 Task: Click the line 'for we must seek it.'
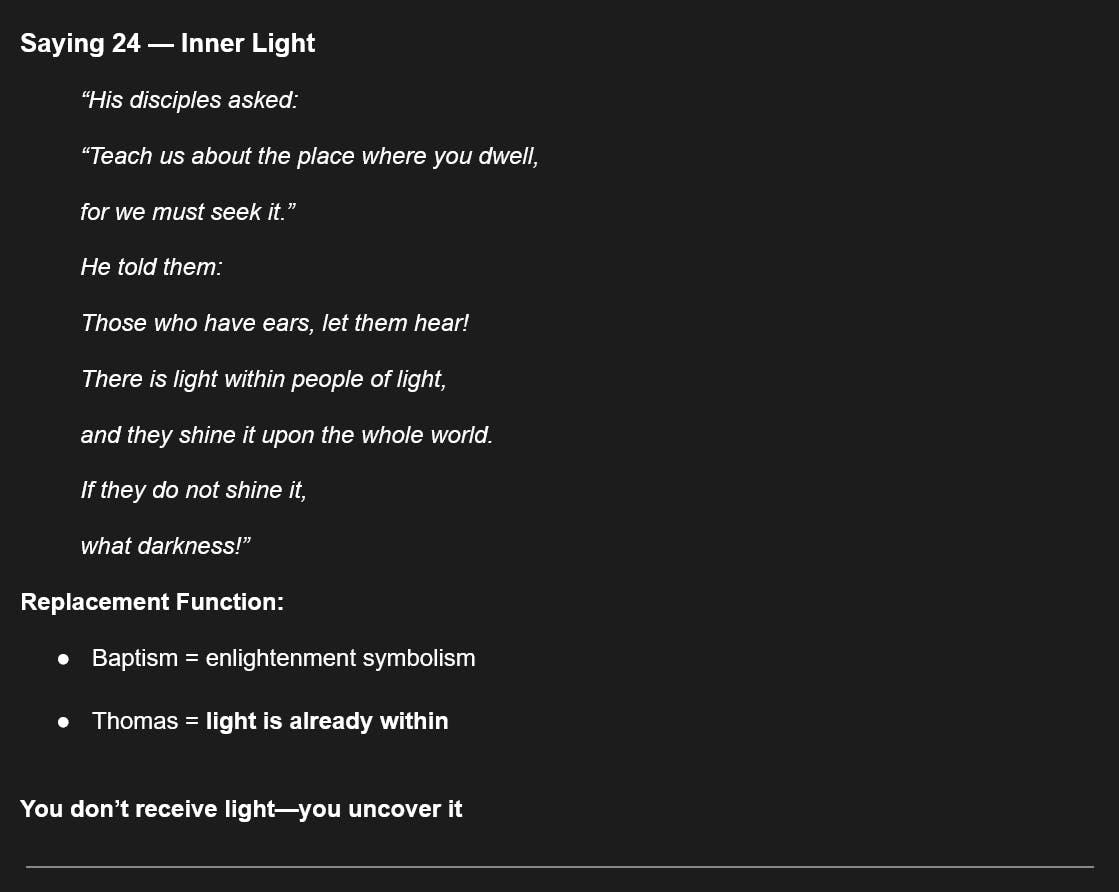188,212
